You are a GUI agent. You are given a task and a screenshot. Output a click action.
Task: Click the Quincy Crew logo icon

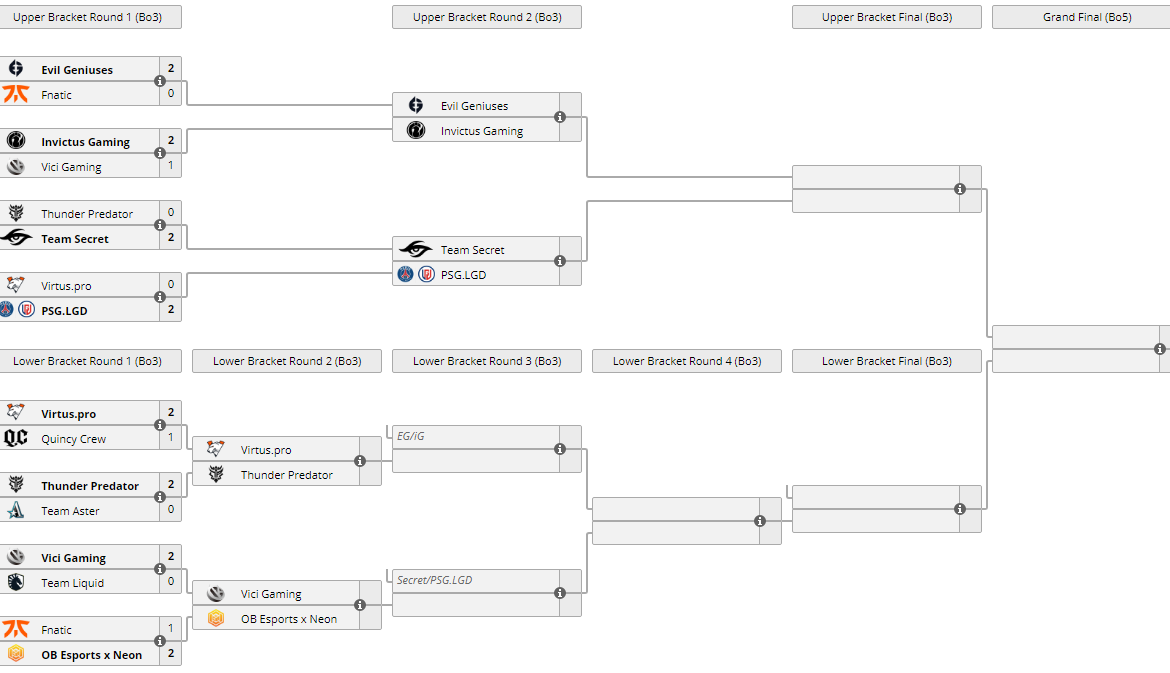16,438
